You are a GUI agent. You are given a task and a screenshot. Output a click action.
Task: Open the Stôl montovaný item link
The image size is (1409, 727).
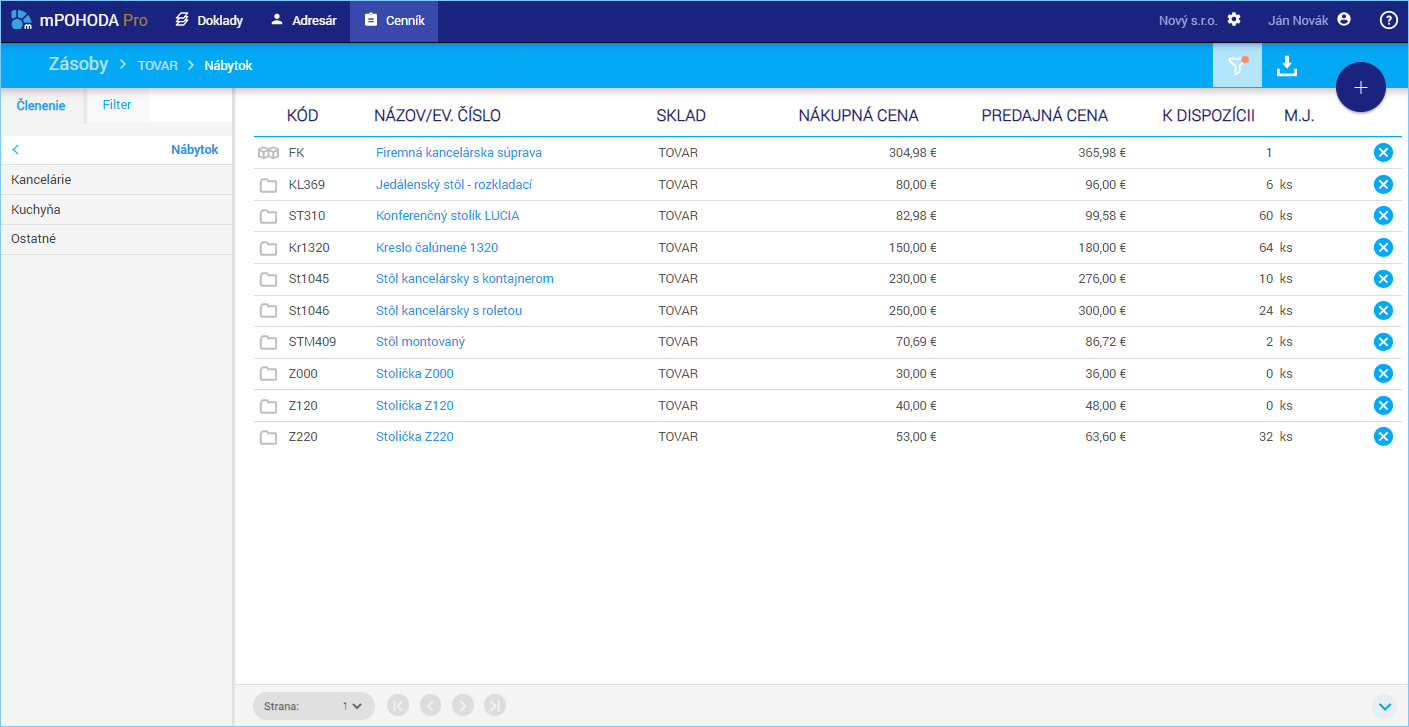(x=420, y=342)
